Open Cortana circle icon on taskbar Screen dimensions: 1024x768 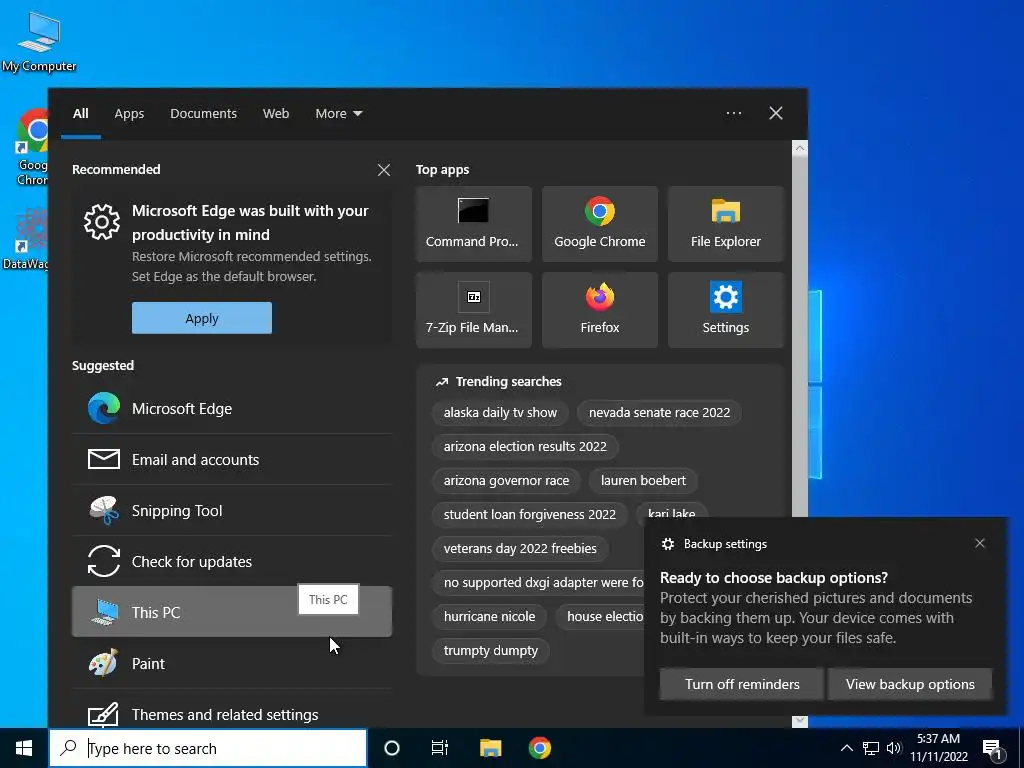click(x=391, y=748)
